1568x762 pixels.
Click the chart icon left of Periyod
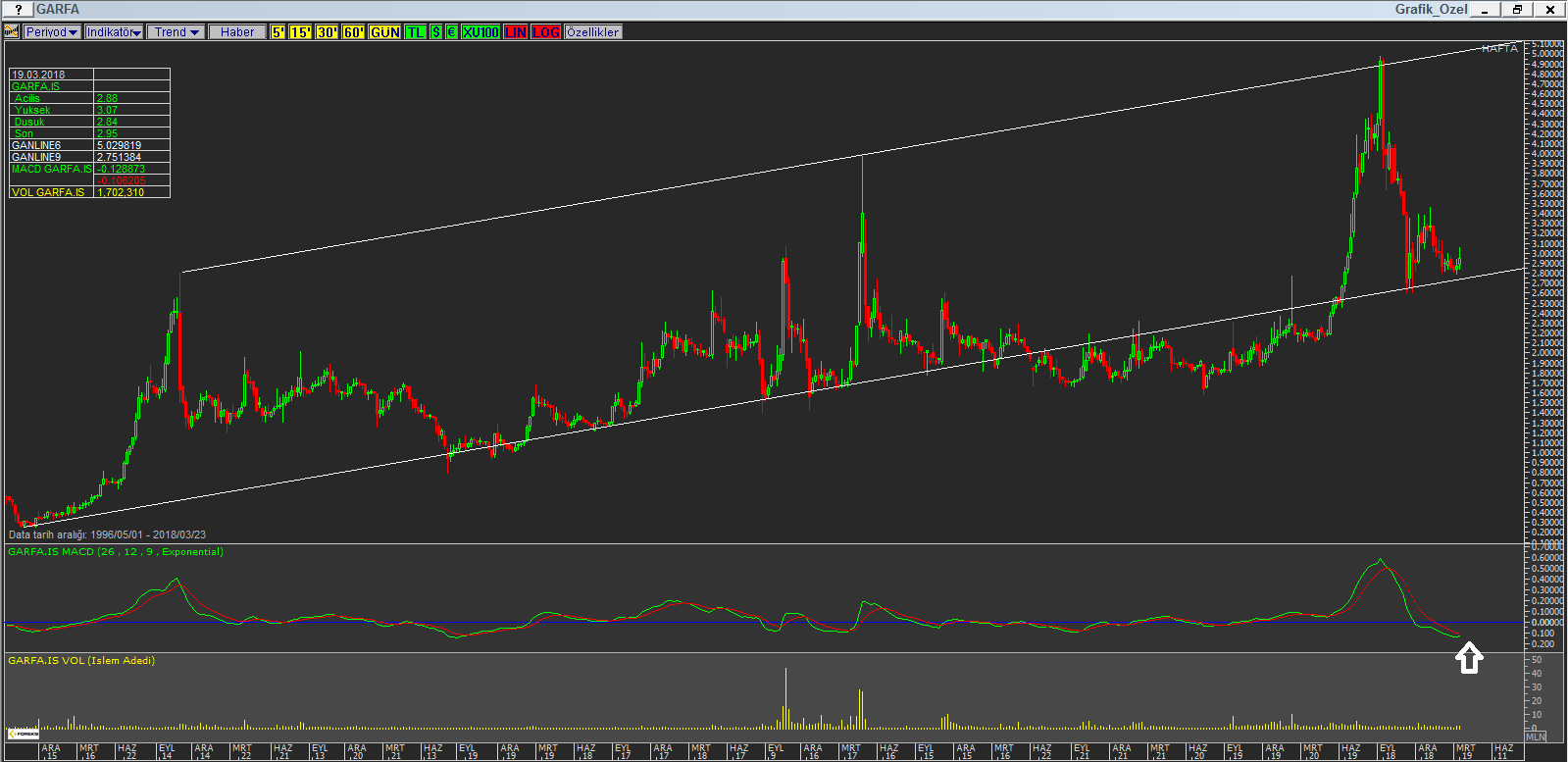(x=12, y=32)
